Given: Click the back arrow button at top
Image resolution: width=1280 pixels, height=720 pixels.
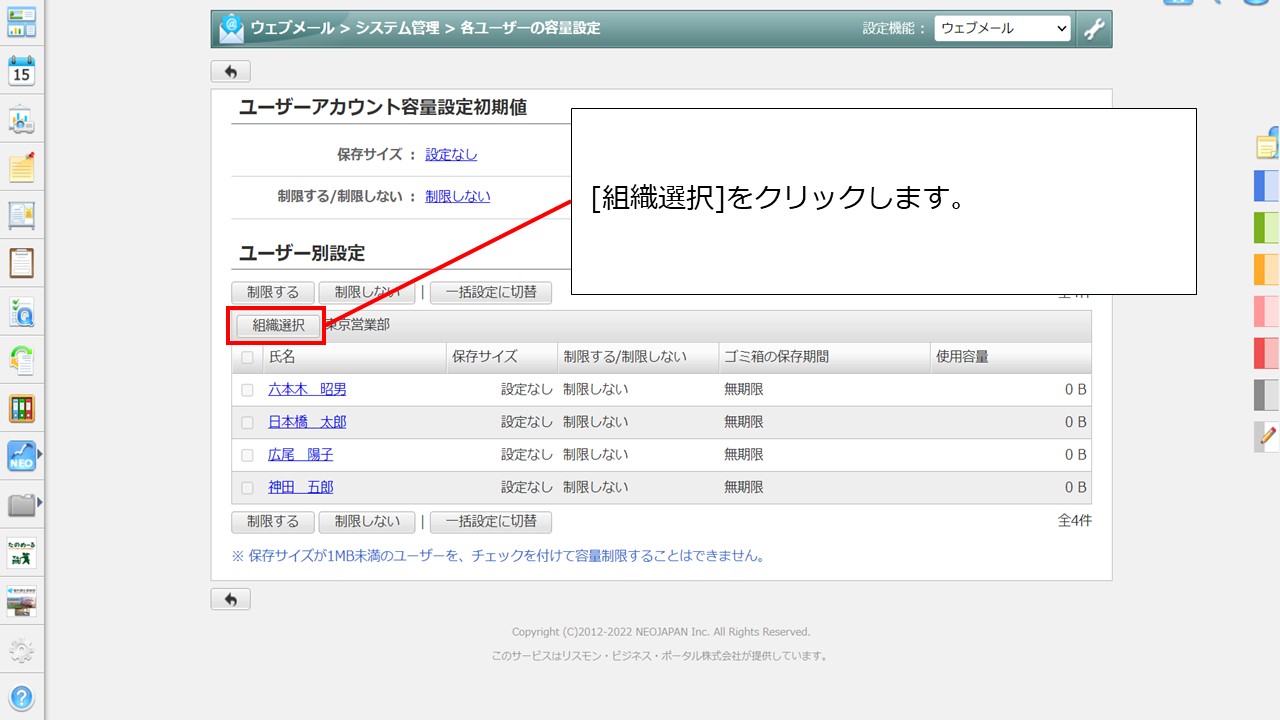Looking at the screenshot, I should (x=230, y=72).
